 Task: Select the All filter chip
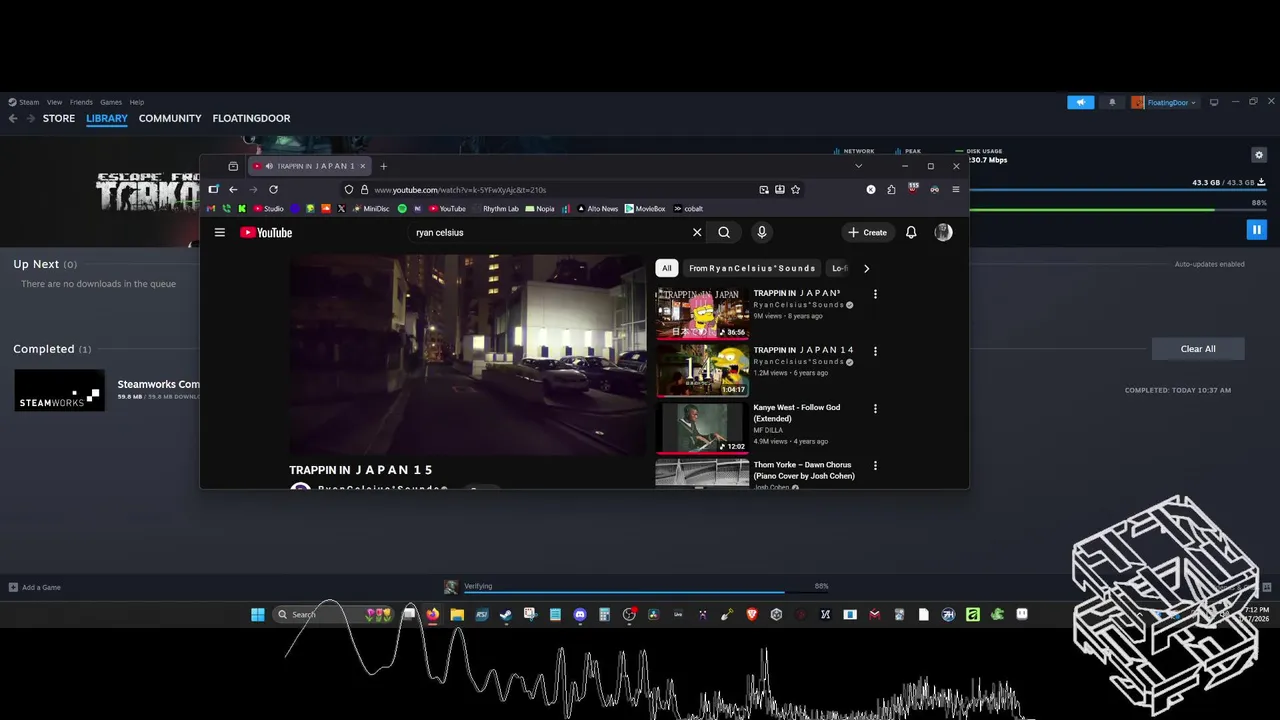click(667, 268)
